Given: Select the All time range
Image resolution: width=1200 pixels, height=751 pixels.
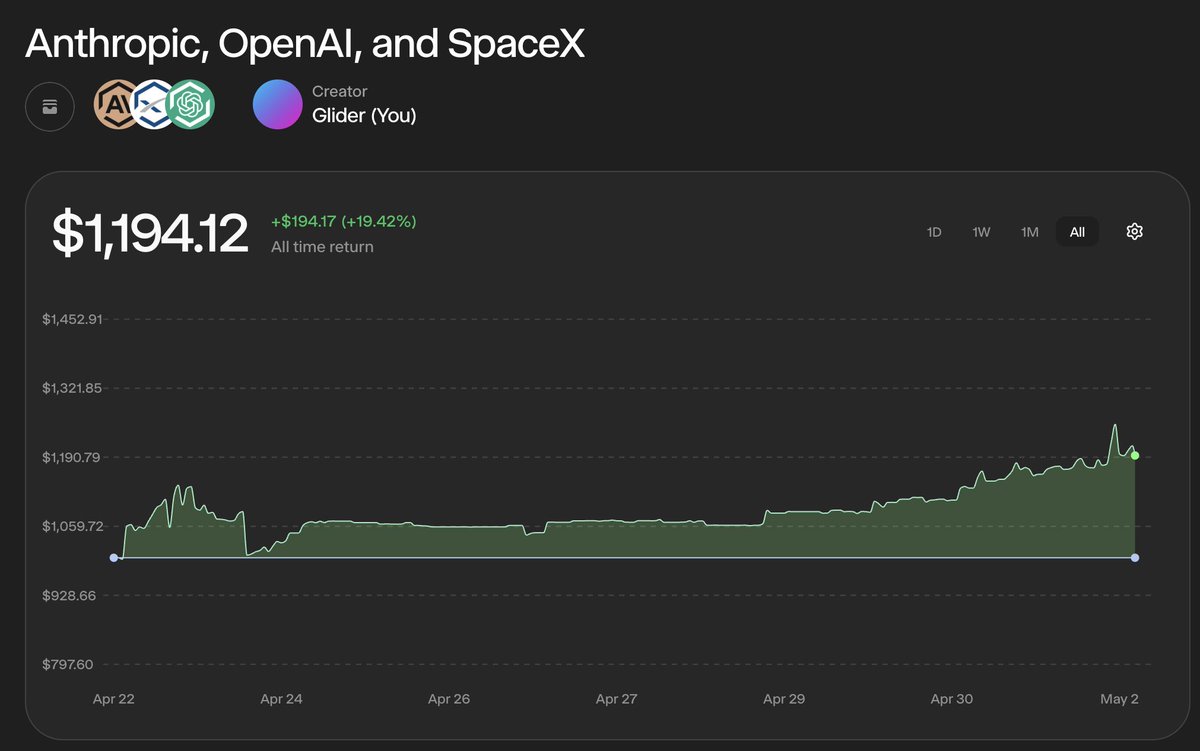Looking at the screenshot, I should tap(1077, 232).
